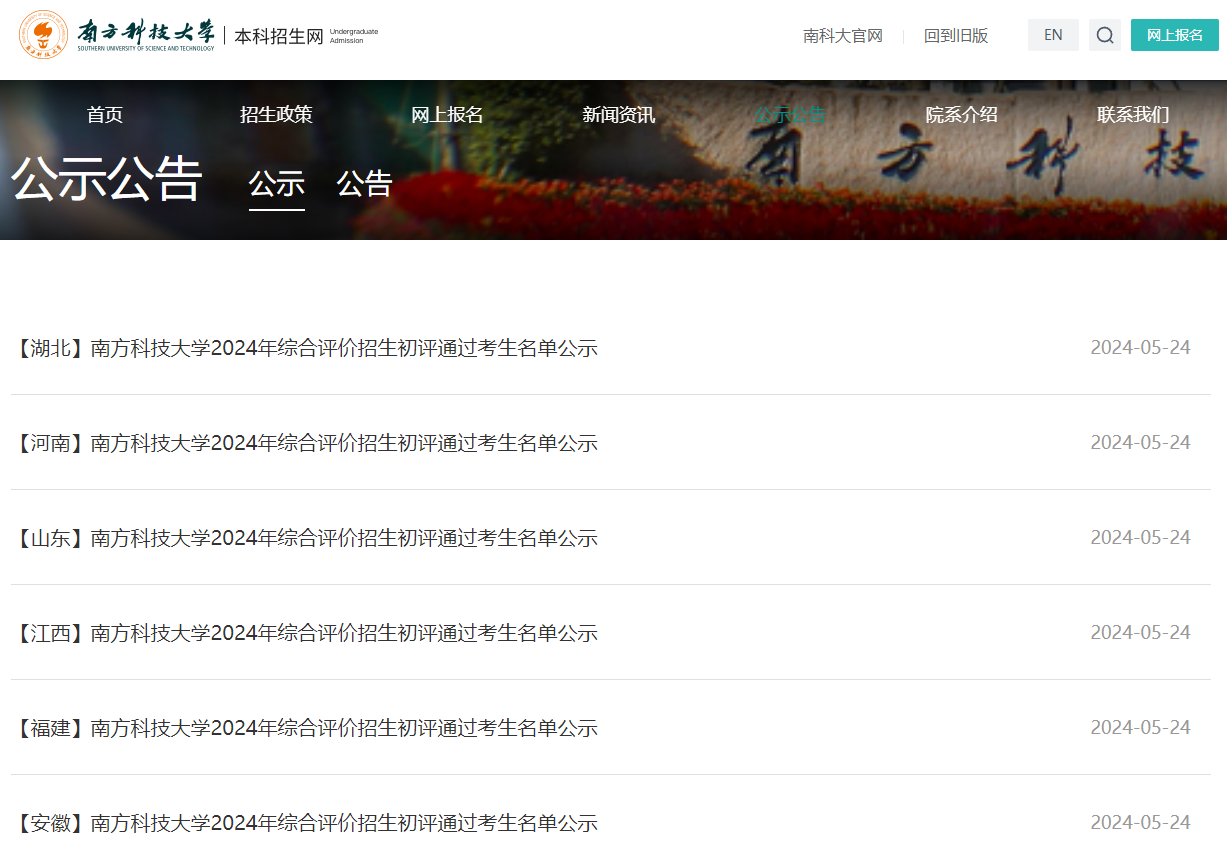Open 首页 in the navigation bar

click(105, 115)
